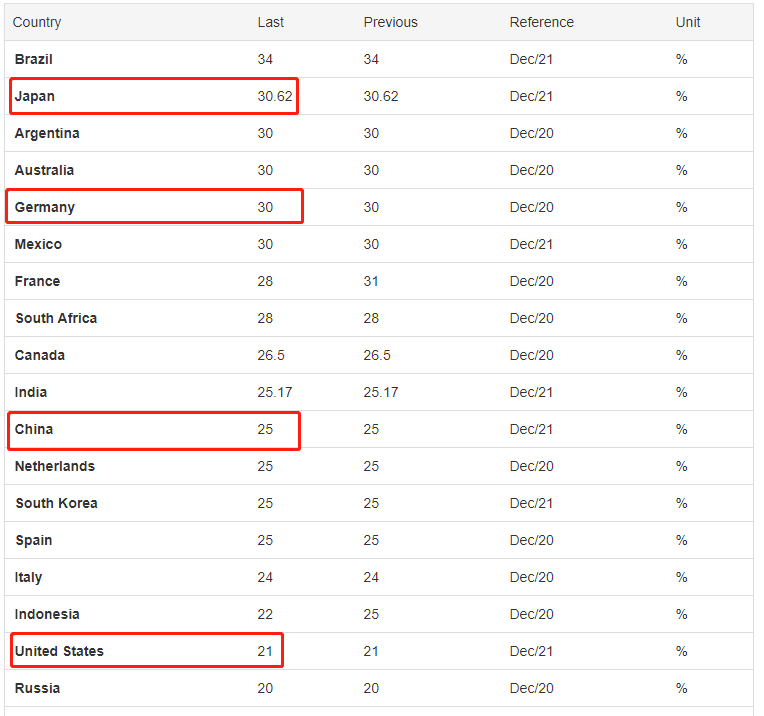Click the Spain country link

(x=34, y=541)
